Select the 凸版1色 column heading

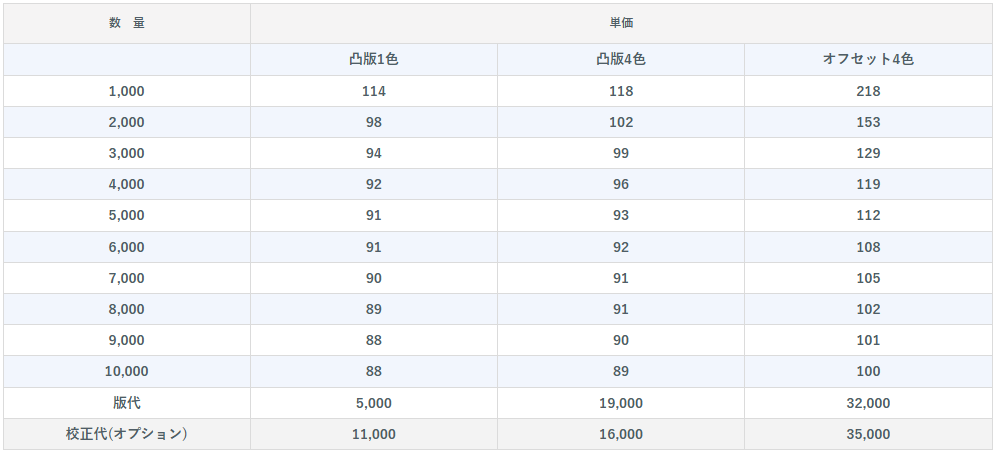point(374,60)
